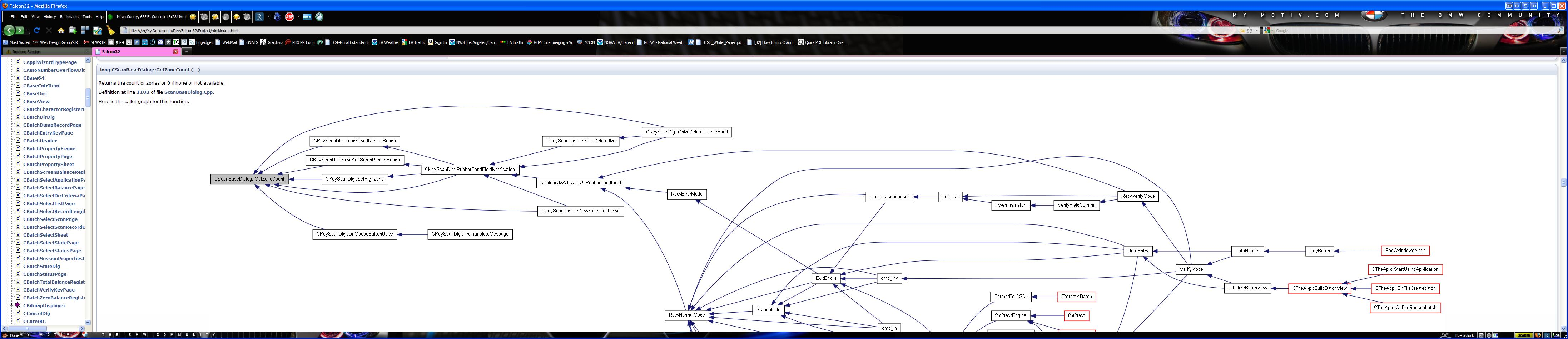Close the Falcon32 tab
The width and height of the screenshot is (1568, 339).
click(176, 52)
